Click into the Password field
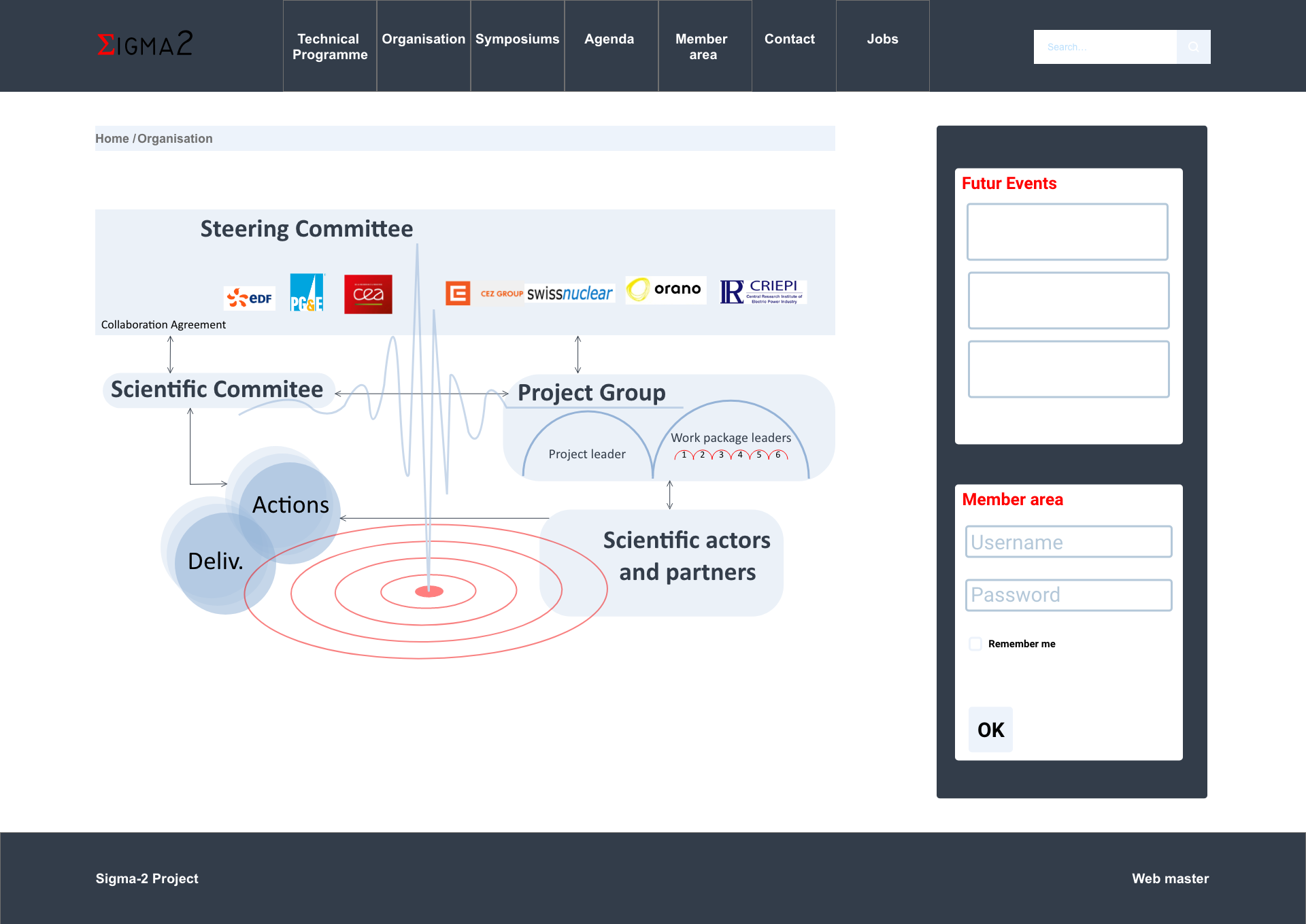1306x924 pixels. [1068, 595]
